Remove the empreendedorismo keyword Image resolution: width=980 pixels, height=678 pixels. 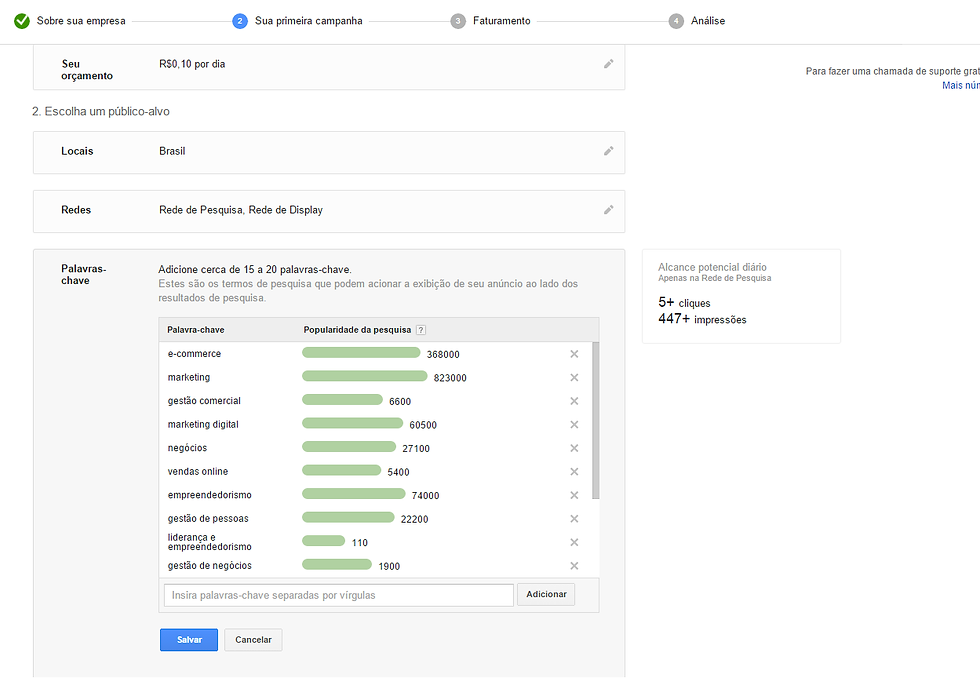574,495
